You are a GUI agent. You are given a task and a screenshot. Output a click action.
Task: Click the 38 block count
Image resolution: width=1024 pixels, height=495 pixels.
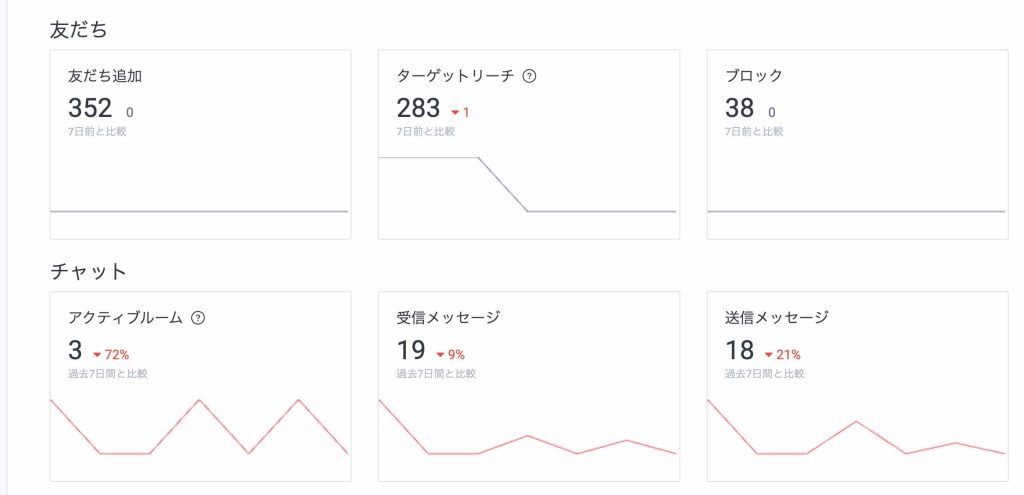coord(739,108)
